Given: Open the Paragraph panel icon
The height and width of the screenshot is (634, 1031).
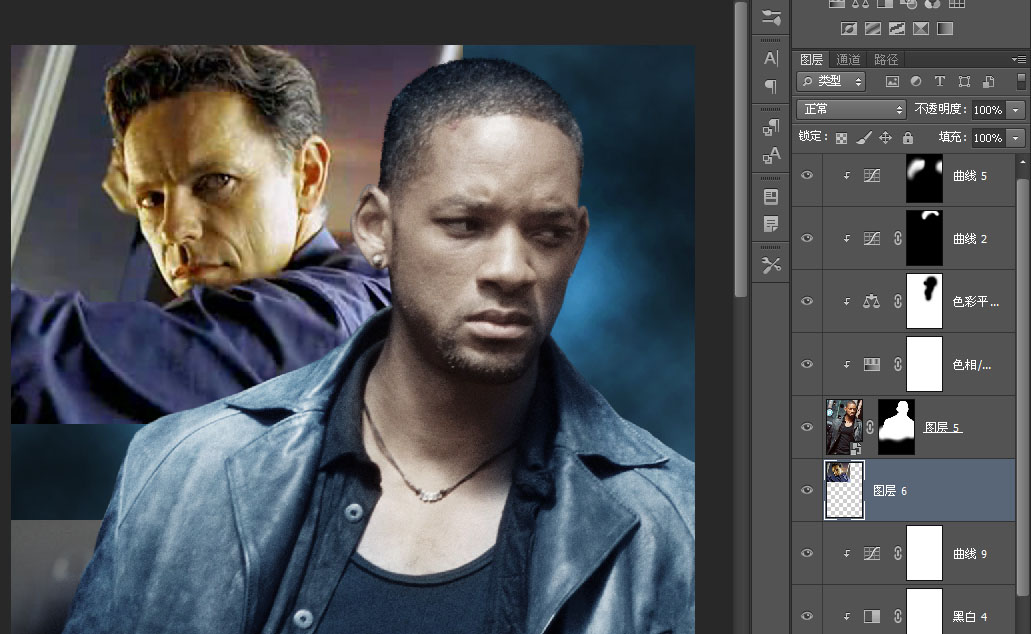Looking at the screenshot, I should coord(771,86).
